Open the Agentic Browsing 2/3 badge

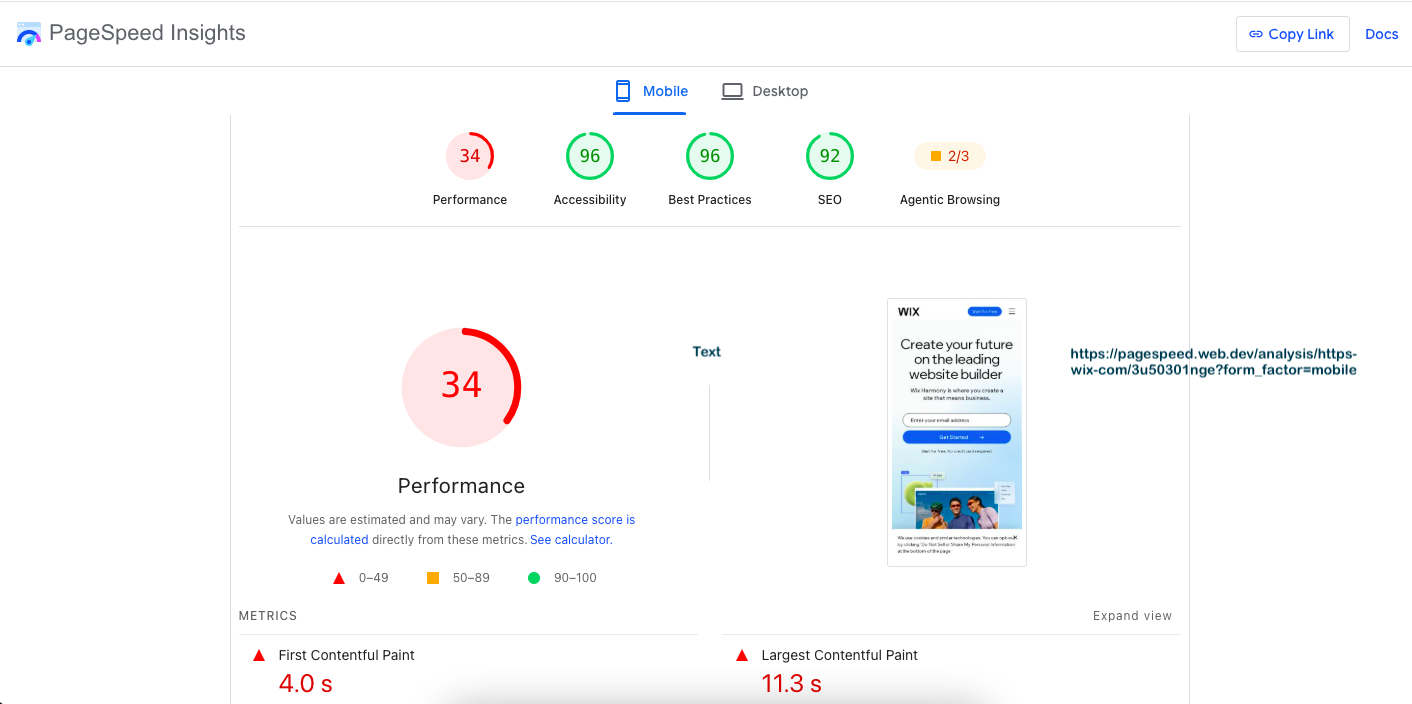(x=950, y=156)
